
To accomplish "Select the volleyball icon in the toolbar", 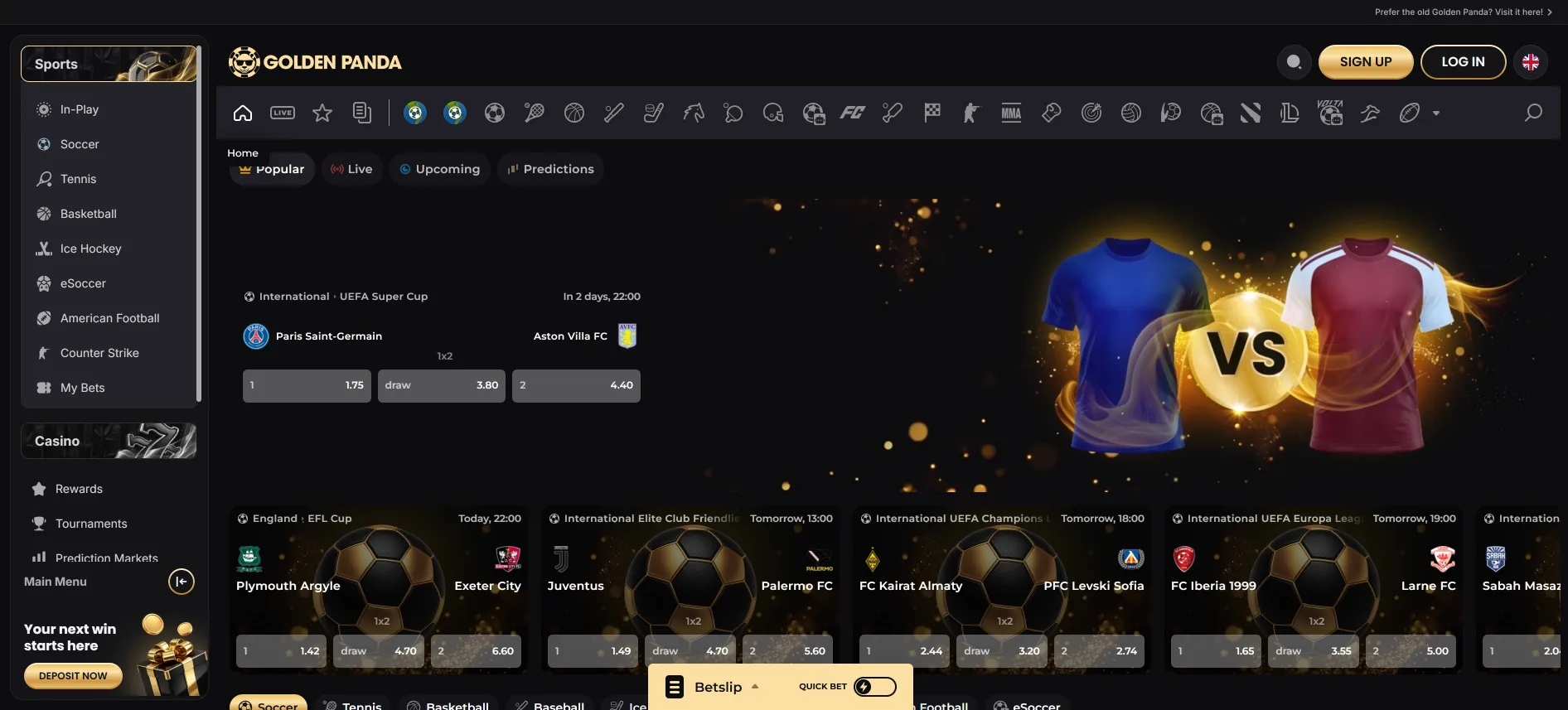I will pyautogui.click(x=1131, y=113).
